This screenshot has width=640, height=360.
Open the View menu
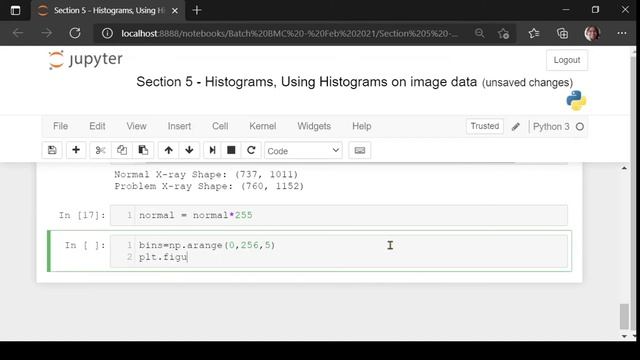coord(136,126)
